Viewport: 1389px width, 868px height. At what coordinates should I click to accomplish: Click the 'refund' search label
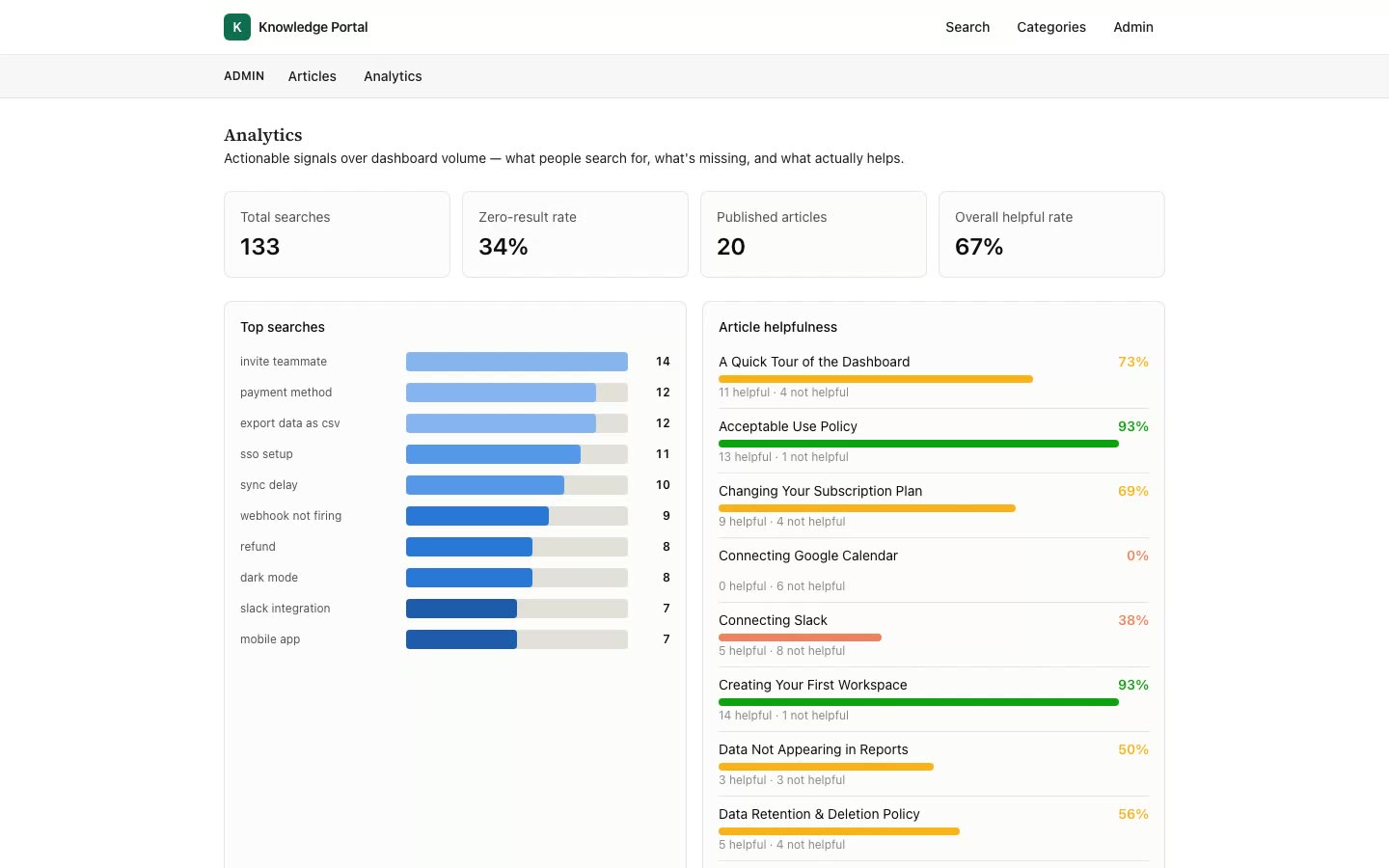[258, 547]
